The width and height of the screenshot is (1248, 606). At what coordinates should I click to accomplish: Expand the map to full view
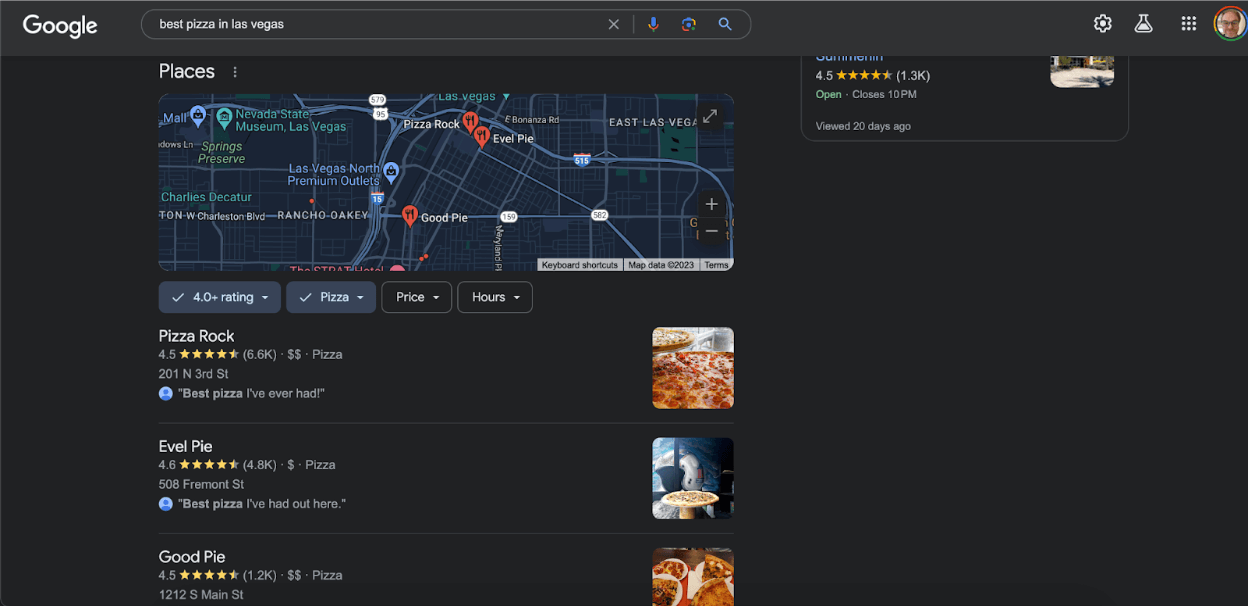(710, 116)
